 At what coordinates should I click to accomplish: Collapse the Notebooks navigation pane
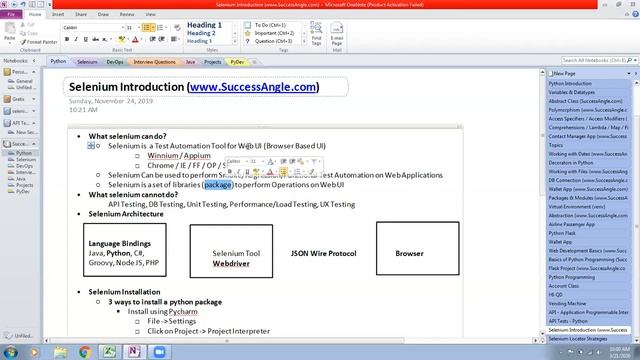[x=34, y=61]
